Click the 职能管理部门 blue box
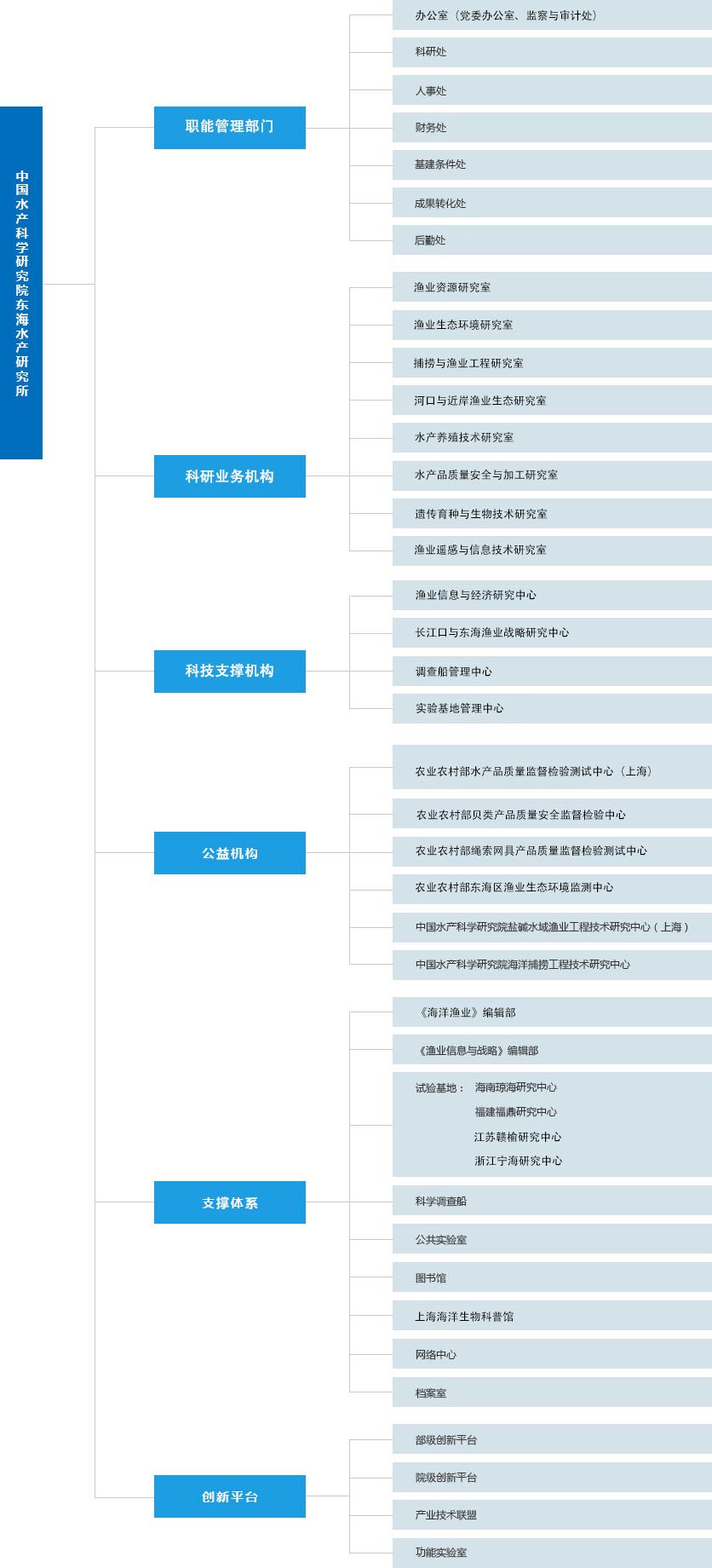The width and height of the screenshot is (712, 1568). point(230,128)
